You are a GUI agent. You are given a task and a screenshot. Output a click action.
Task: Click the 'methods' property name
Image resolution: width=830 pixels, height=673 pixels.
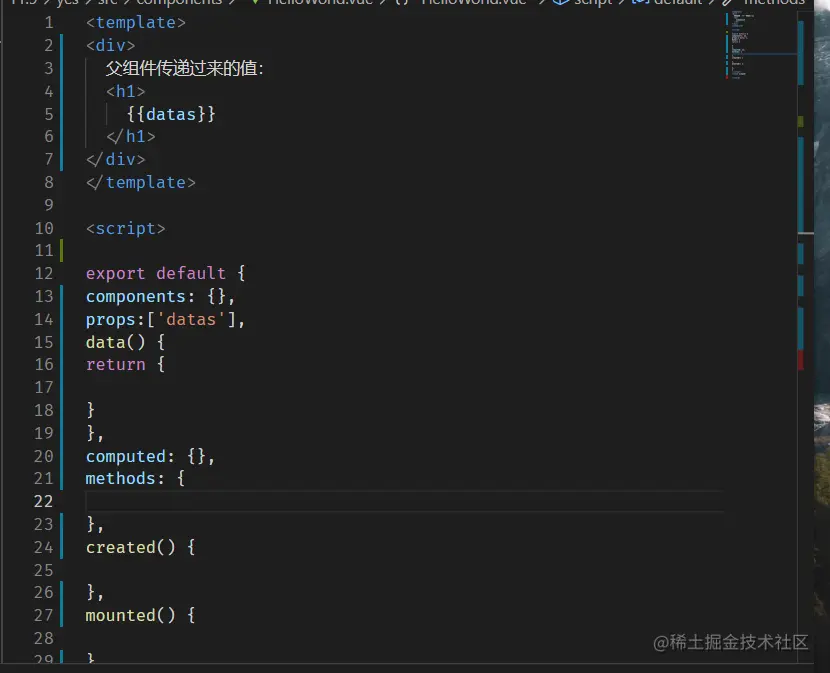click(x=121, y=478)
